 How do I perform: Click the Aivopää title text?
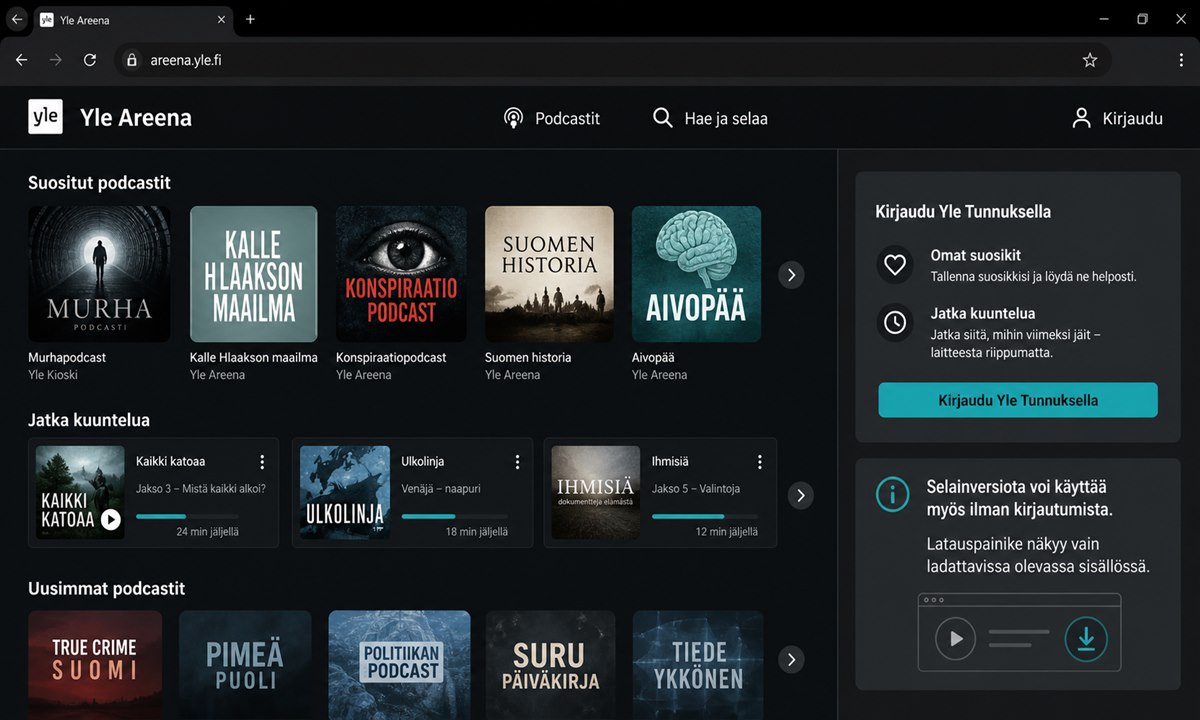tap(653, 357)
